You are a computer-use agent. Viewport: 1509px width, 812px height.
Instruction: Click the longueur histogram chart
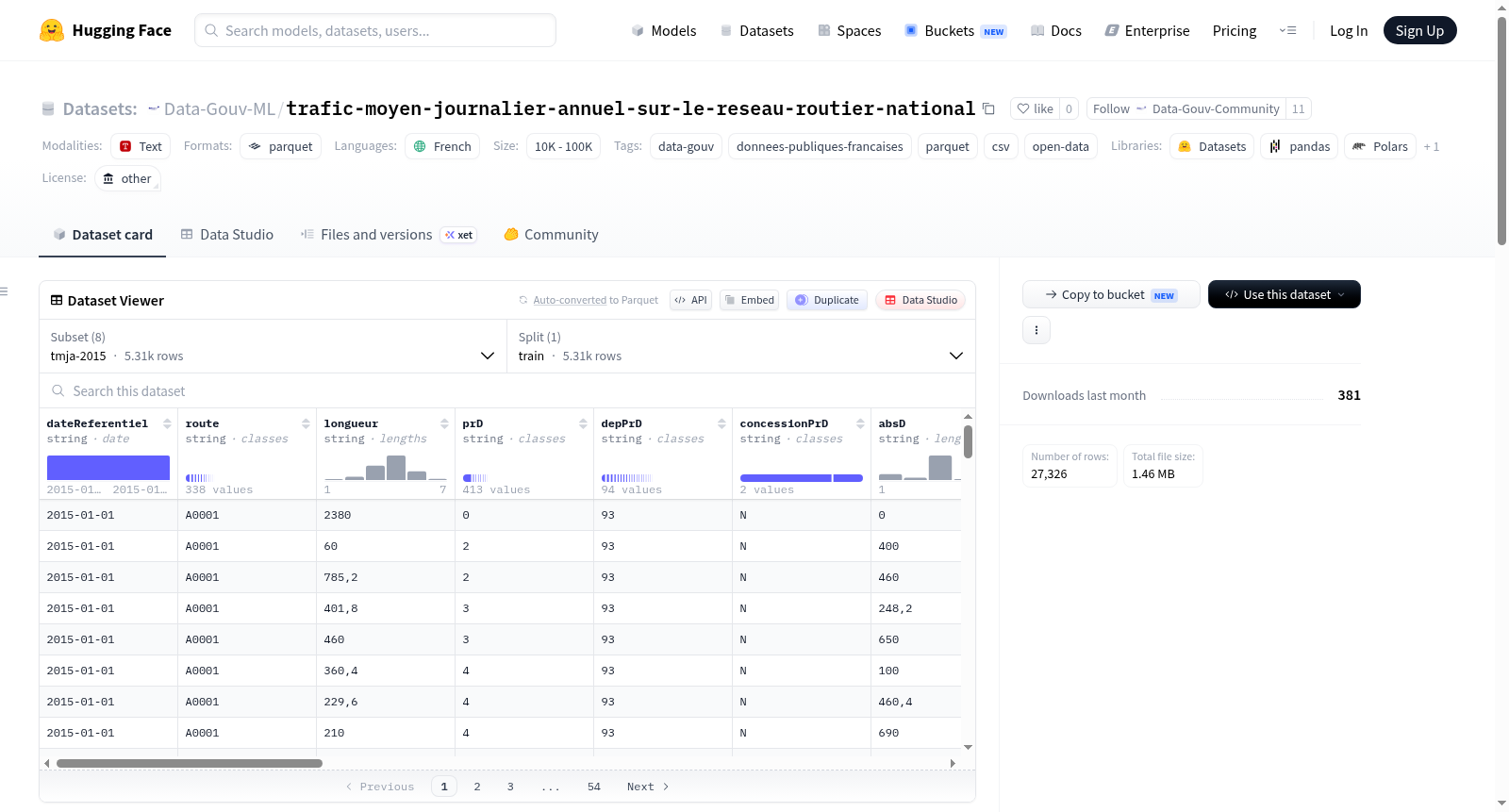pyautogui.click(x=386, y=468)
